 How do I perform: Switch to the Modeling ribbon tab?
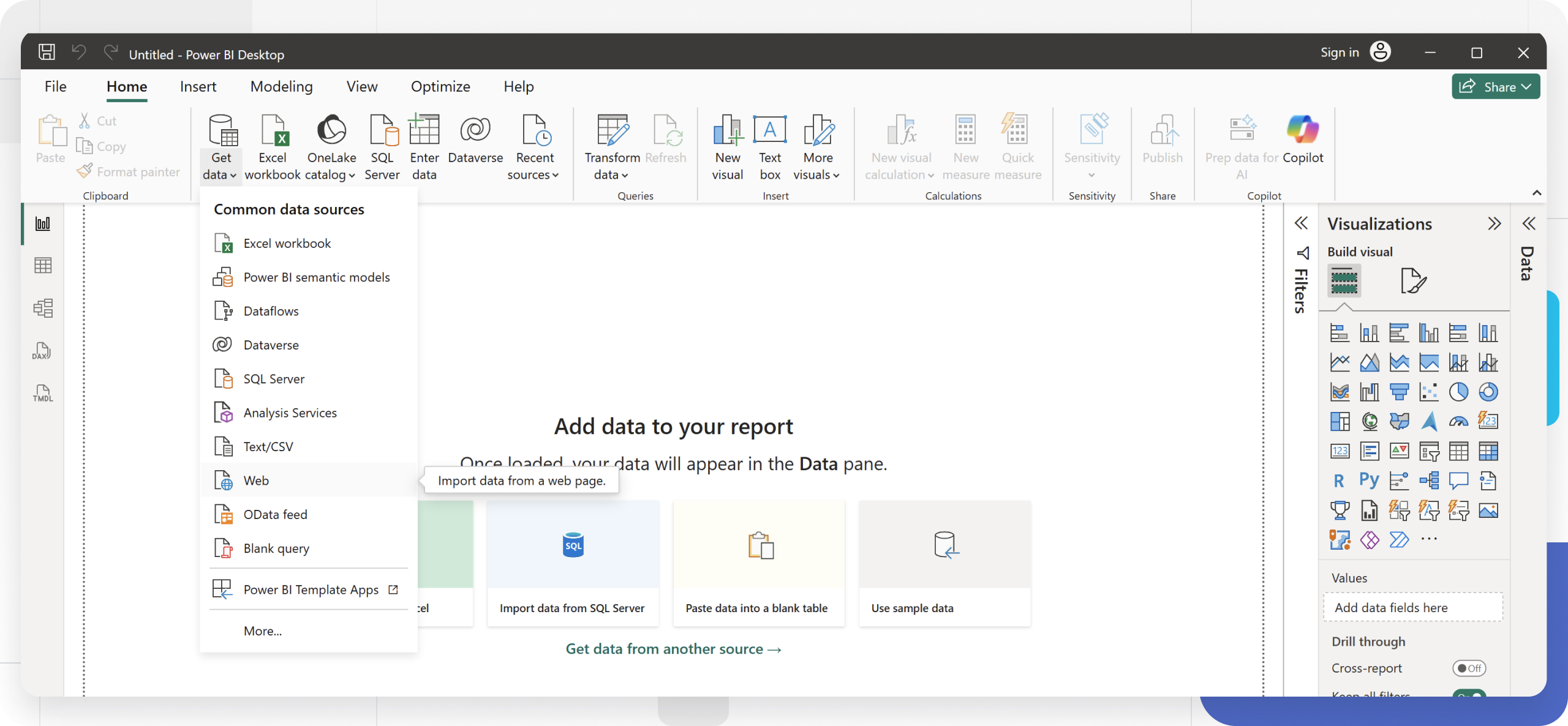pos(281,86)
